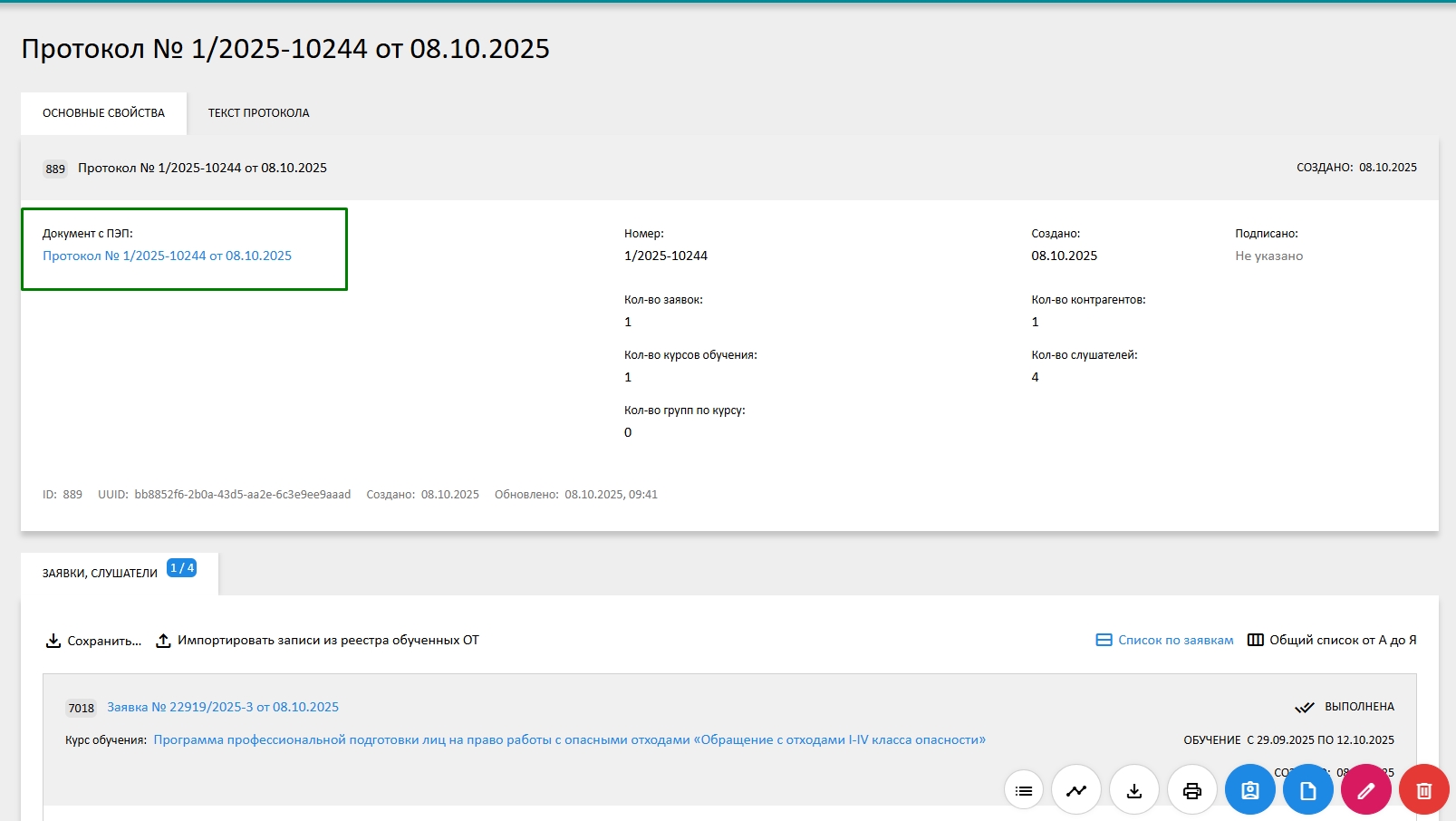Switch to Список по заявкам view
The width and height of the screenshot is (1456, 821).
tap(1165, 640)
